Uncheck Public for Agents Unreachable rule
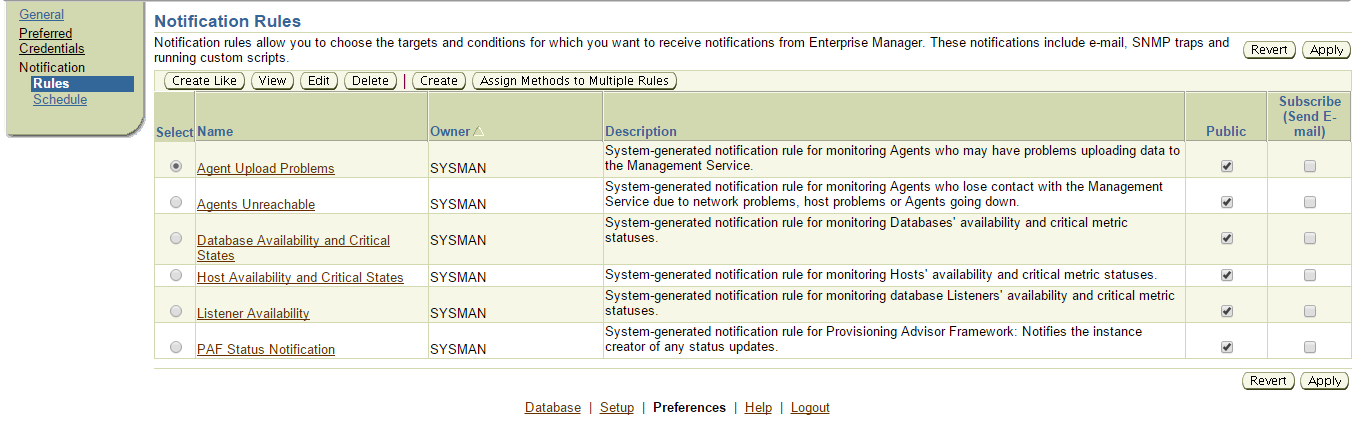Screen dimensions: 1354x421 [x=1227, y=202]
